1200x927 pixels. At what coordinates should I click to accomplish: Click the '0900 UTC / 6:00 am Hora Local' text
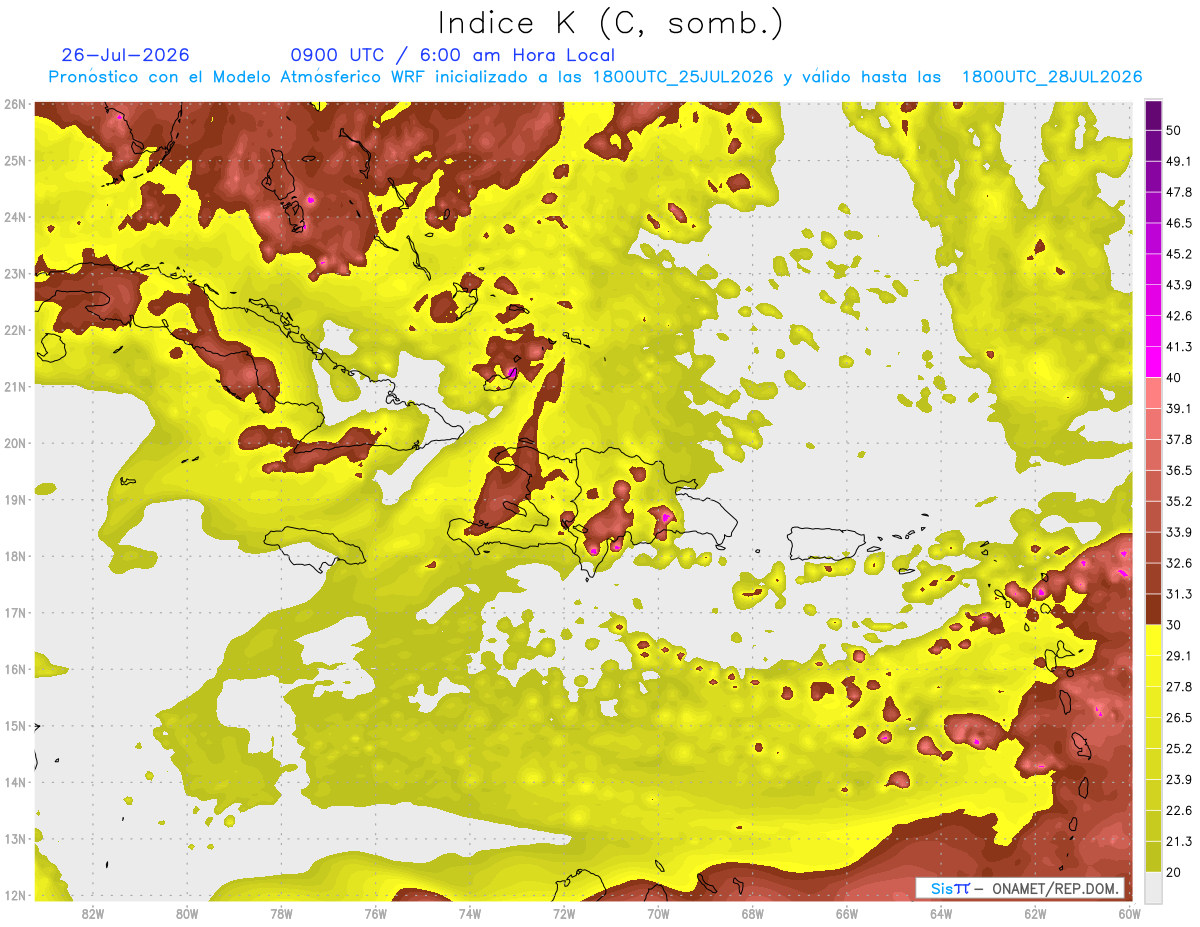[x=452, y=55]
